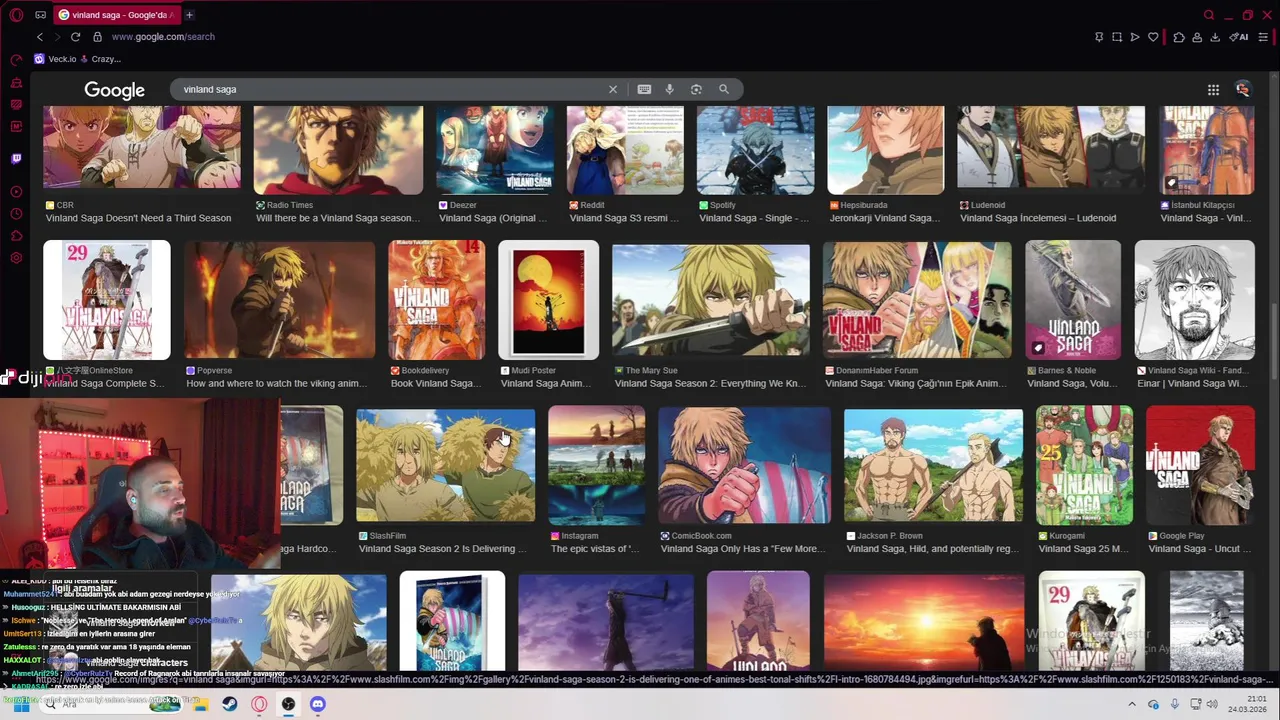
Task: Open Instagram epic vistas image
Action: pos(596,465)
